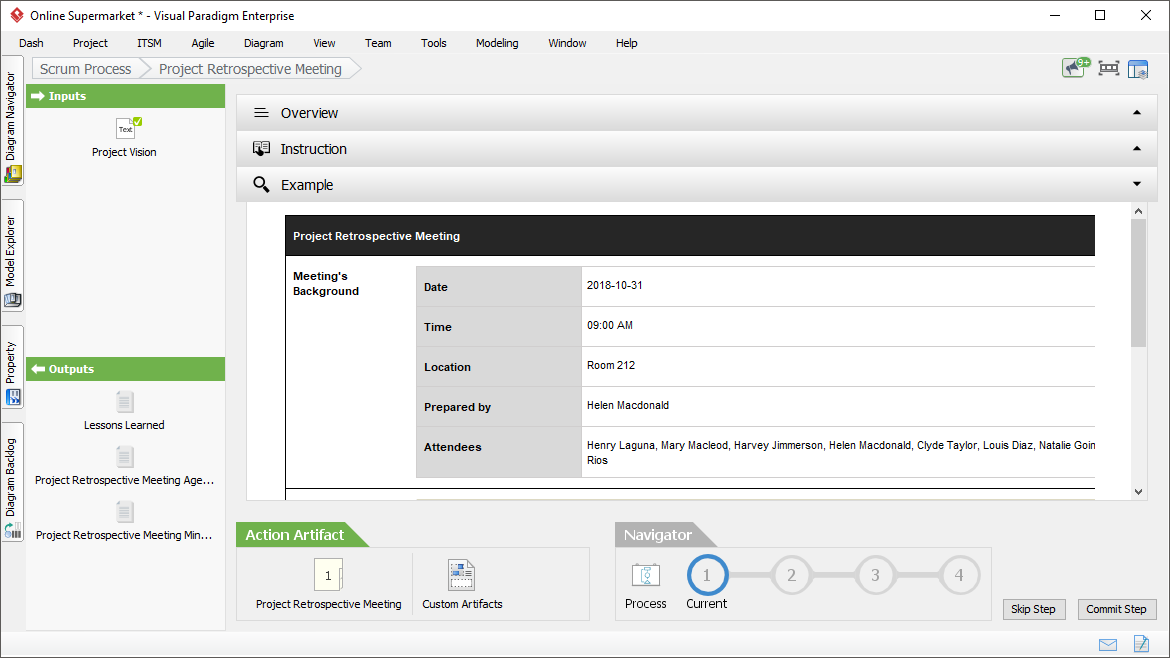The image size is (1170, 658).
Task: Click the scroll down arrow in Example pane
Action: [x=1138, y=492]
